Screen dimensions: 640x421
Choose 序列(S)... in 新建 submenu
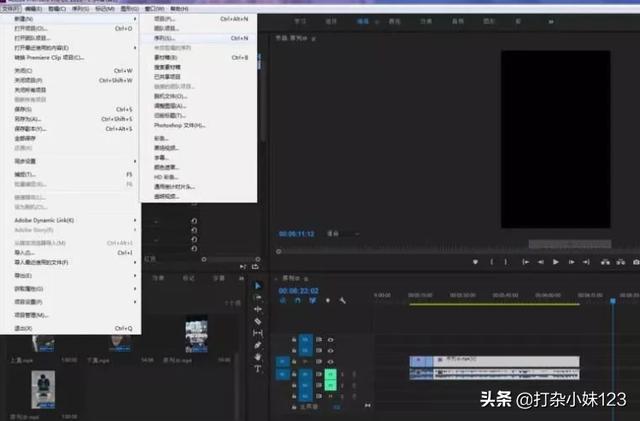coord(199,38)
